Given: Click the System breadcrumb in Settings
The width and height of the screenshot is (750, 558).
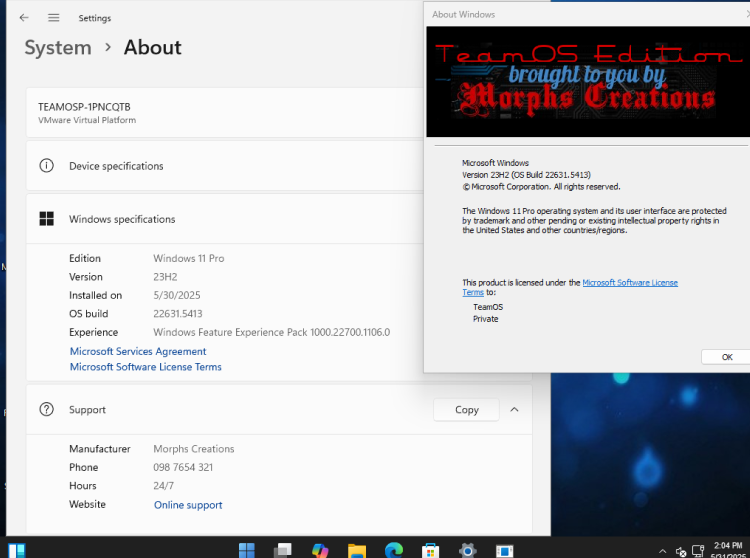Looking at the screenshot, I should [58, 48].
